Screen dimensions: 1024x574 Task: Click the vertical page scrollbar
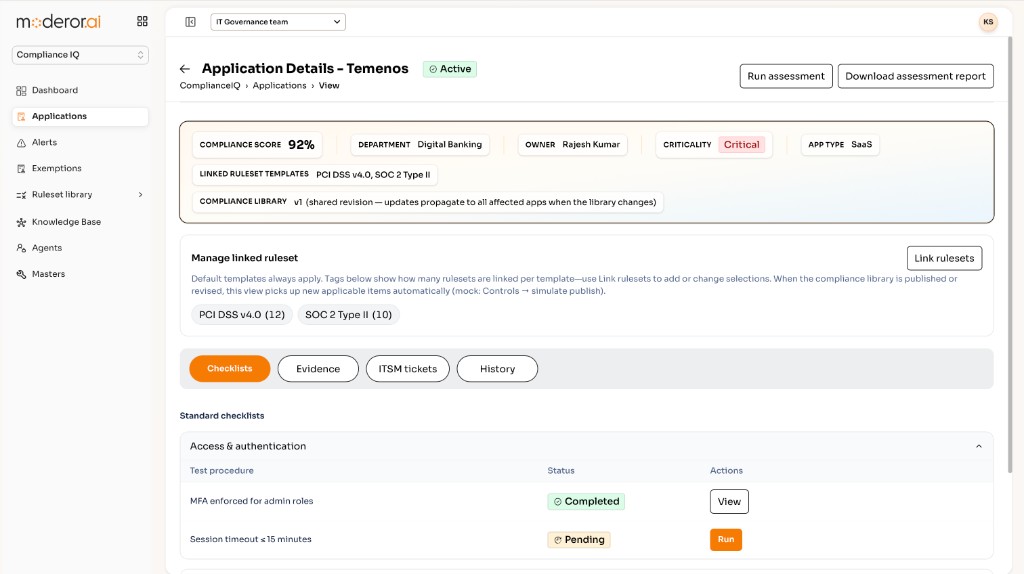click(x=1010, y=255)
